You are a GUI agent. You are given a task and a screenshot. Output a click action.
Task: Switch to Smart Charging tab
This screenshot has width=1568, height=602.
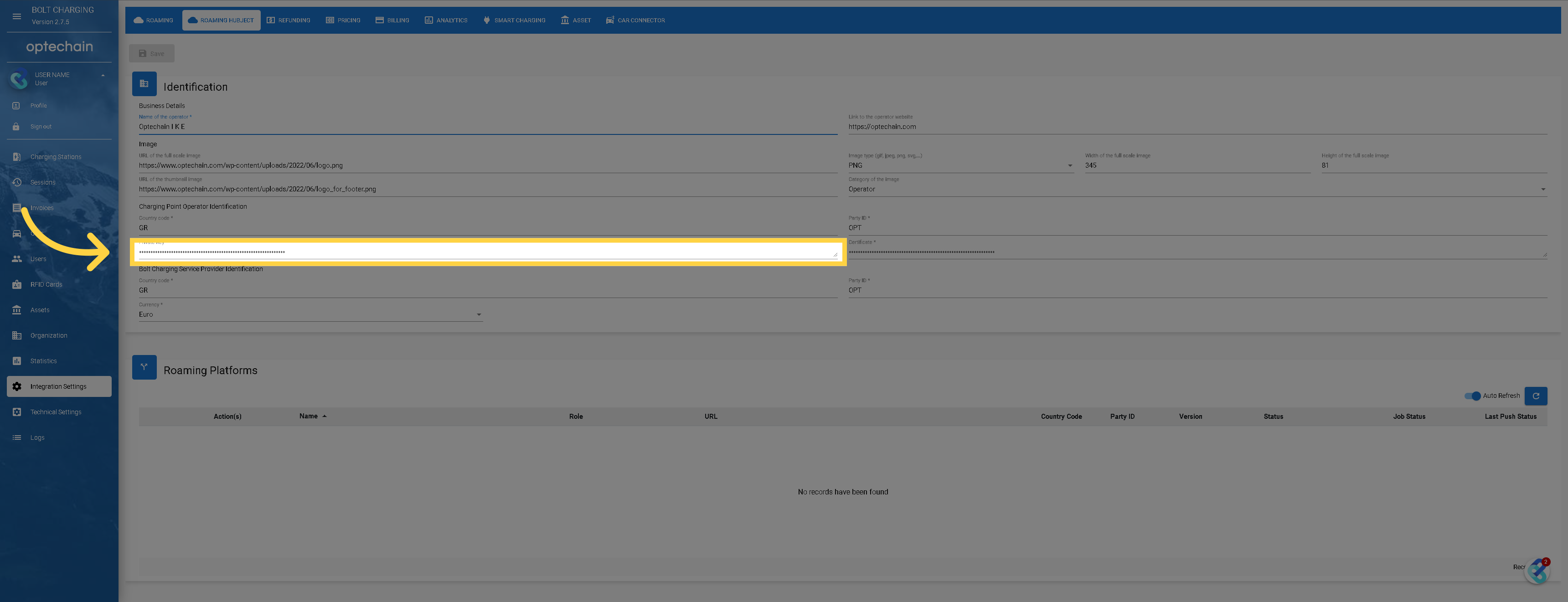click(514, 20)
